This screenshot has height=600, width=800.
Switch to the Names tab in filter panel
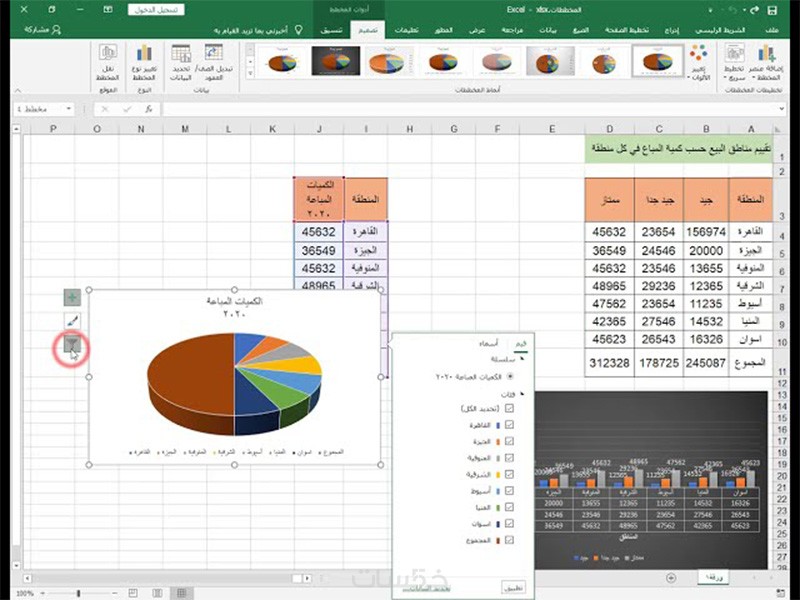pos(488,344)
